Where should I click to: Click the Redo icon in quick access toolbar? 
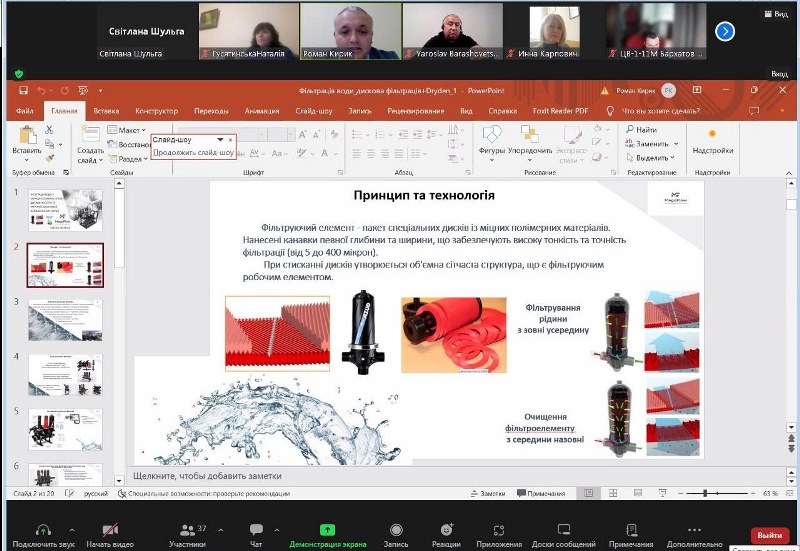(x=65, y=90)
